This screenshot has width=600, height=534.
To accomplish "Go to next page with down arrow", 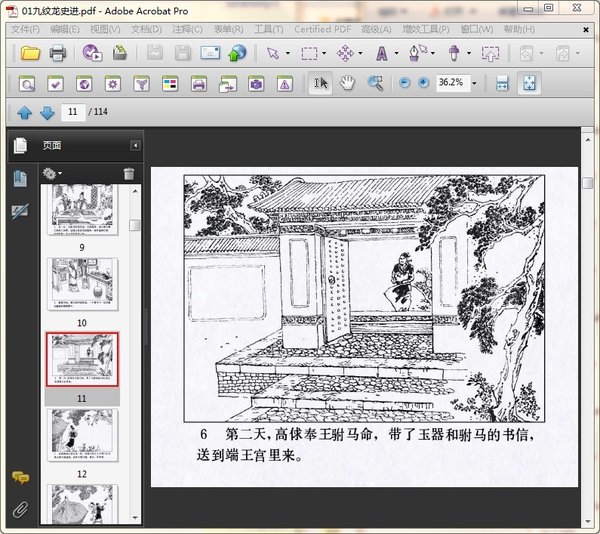I will pyautogui.click(x=47, y=112).
